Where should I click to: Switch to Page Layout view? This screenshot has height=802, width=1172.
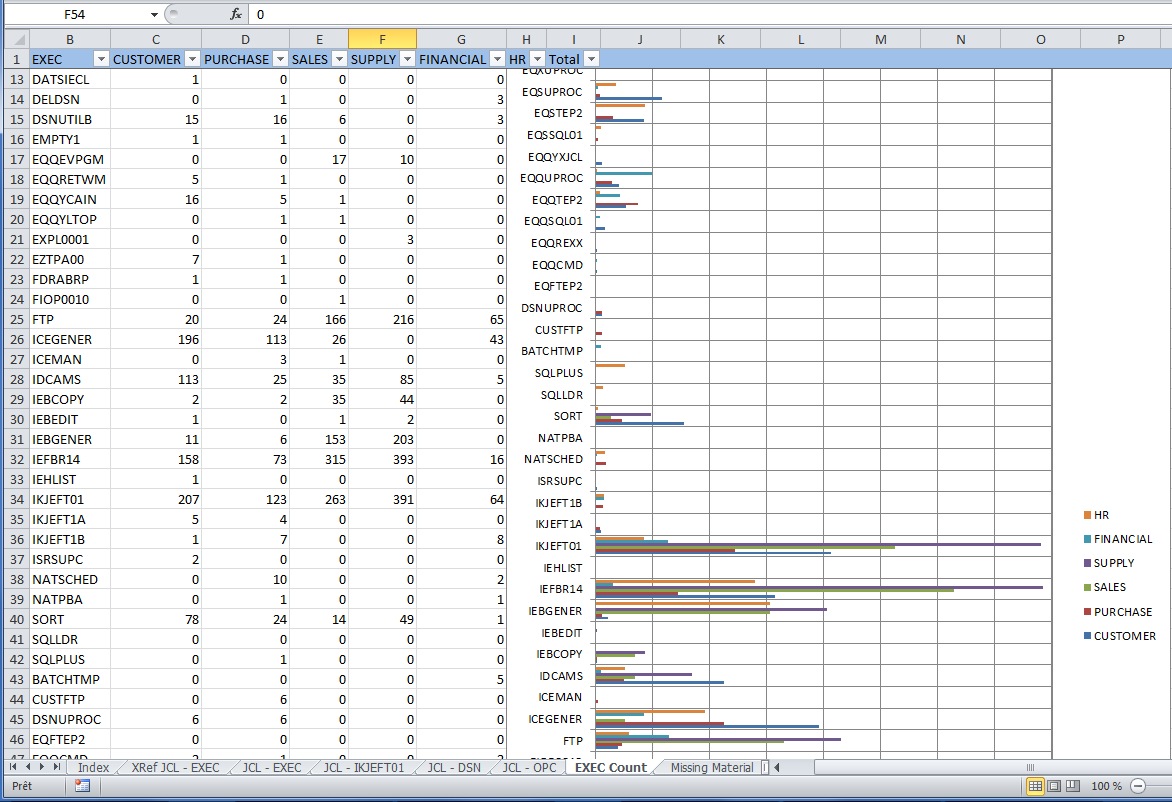1054,786
